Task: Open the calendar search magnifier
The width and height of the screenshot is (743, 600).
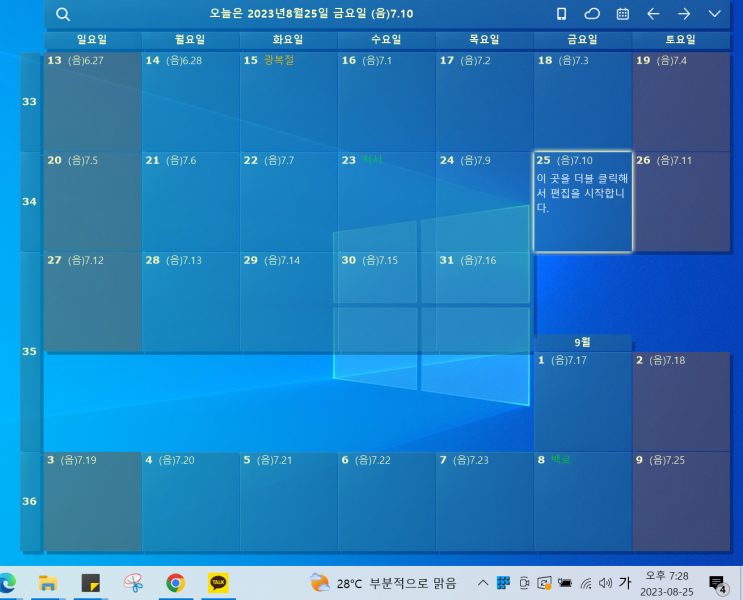Action: [x=63, y=14]
